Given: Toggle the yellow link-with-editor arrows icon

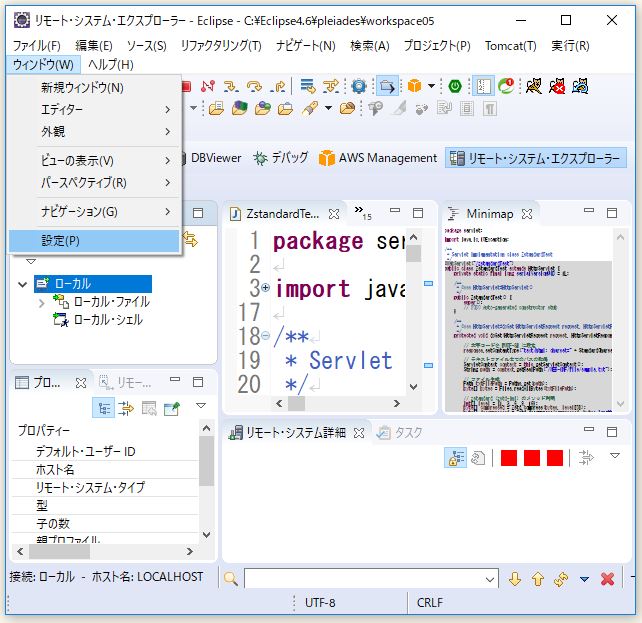Looking at the screenshot, I should 190,239.
